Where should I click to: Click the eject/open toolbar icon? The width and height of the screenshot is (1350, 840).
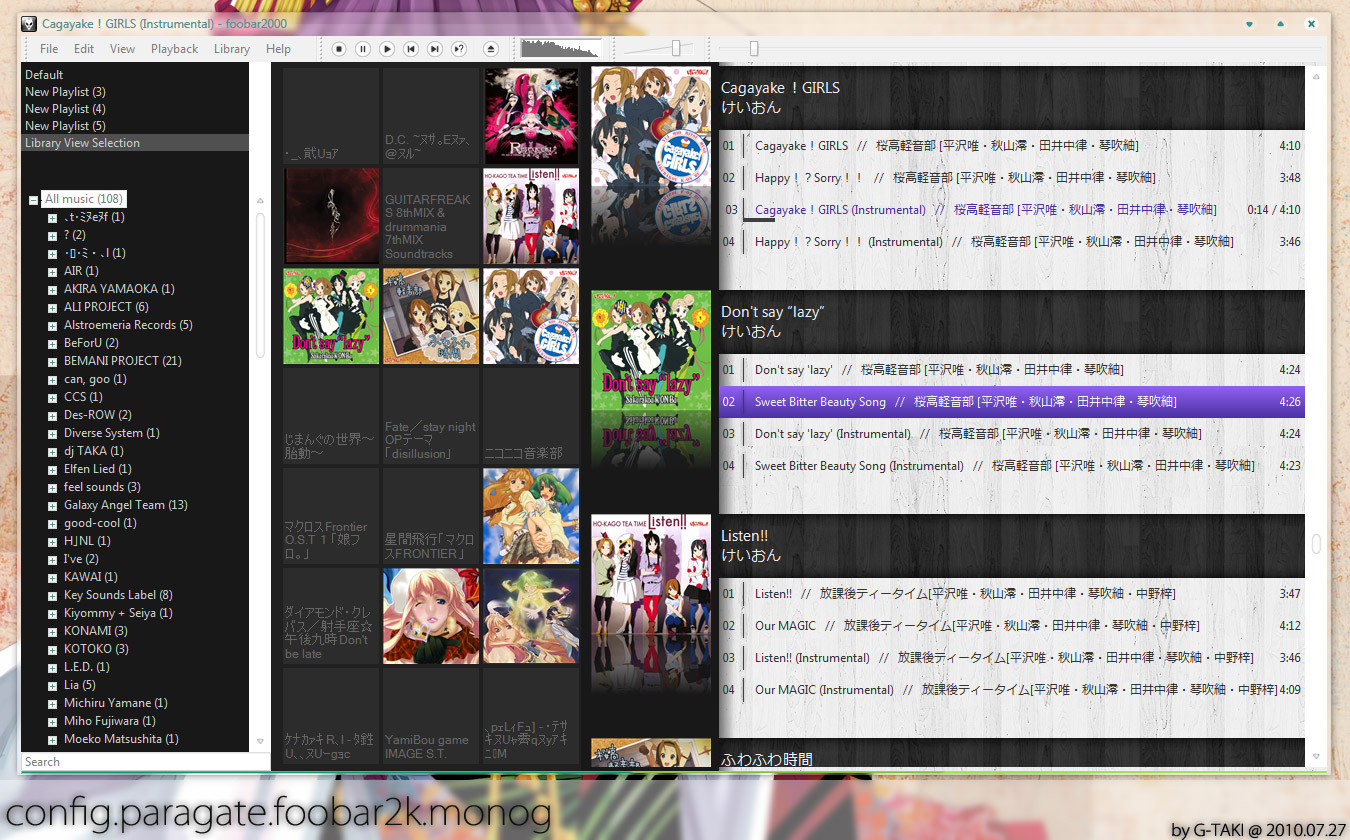490,48
